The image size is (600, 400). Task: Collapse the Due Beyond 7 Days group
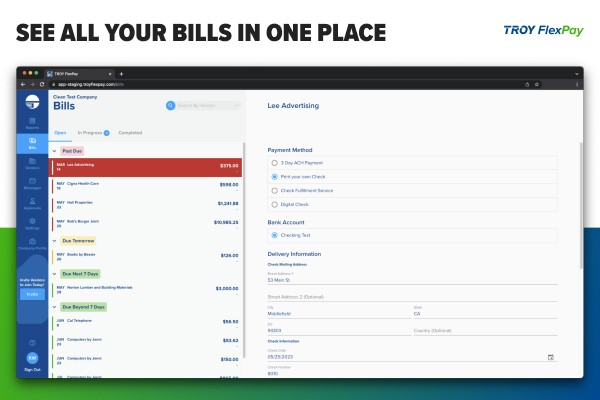(x=54, y=307)
